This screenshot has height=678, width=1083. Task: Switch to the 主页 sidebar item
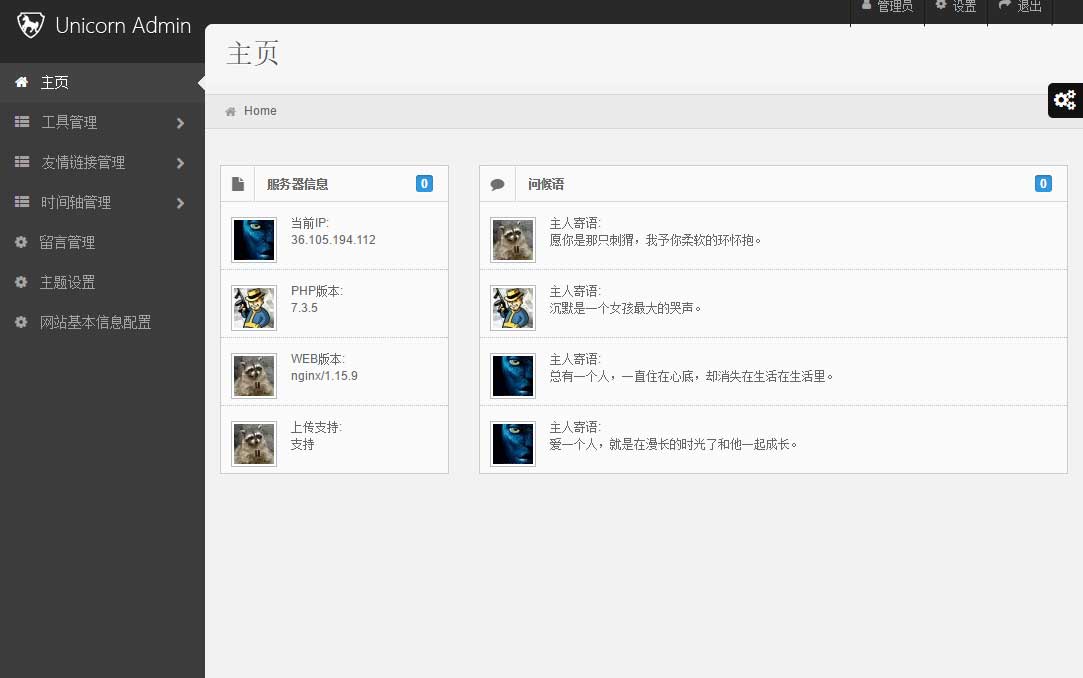[55, 82]
